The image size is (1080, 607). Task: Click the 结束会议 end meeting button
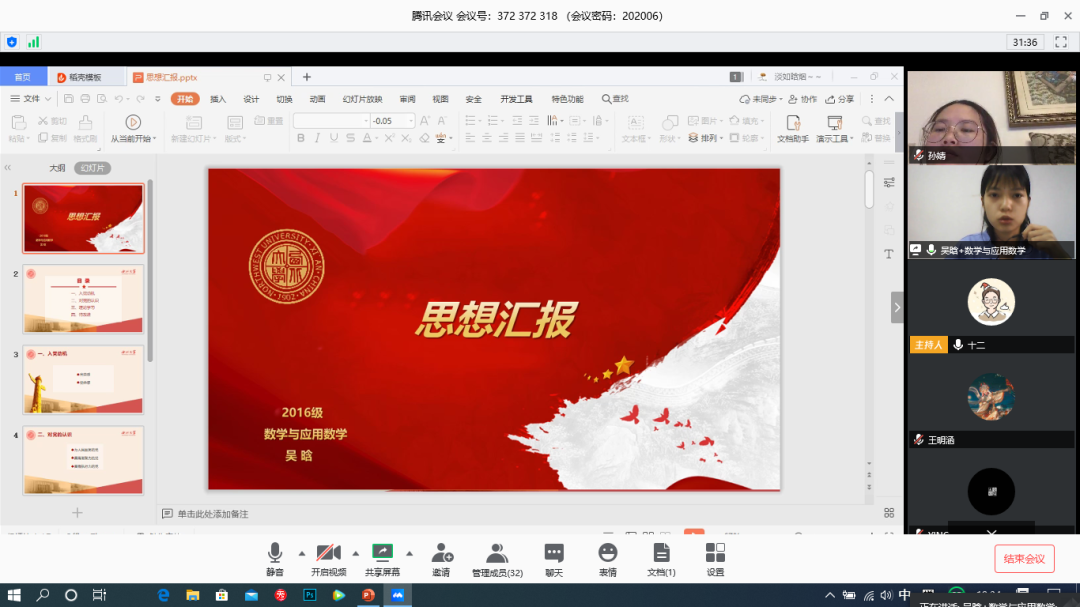coord(1024,559)
